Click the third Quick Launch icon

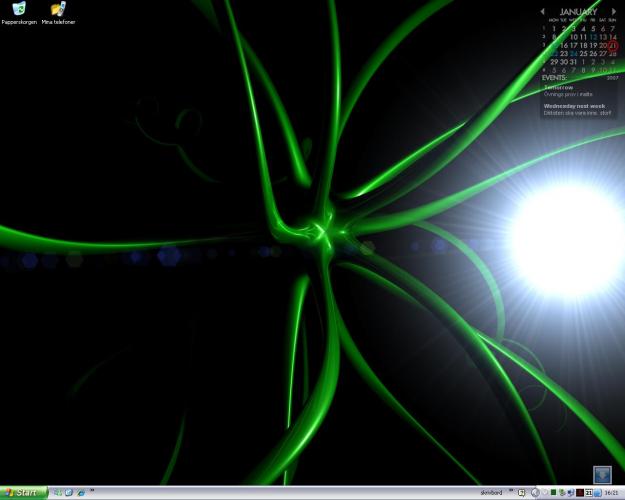click(x=80, y=492)
